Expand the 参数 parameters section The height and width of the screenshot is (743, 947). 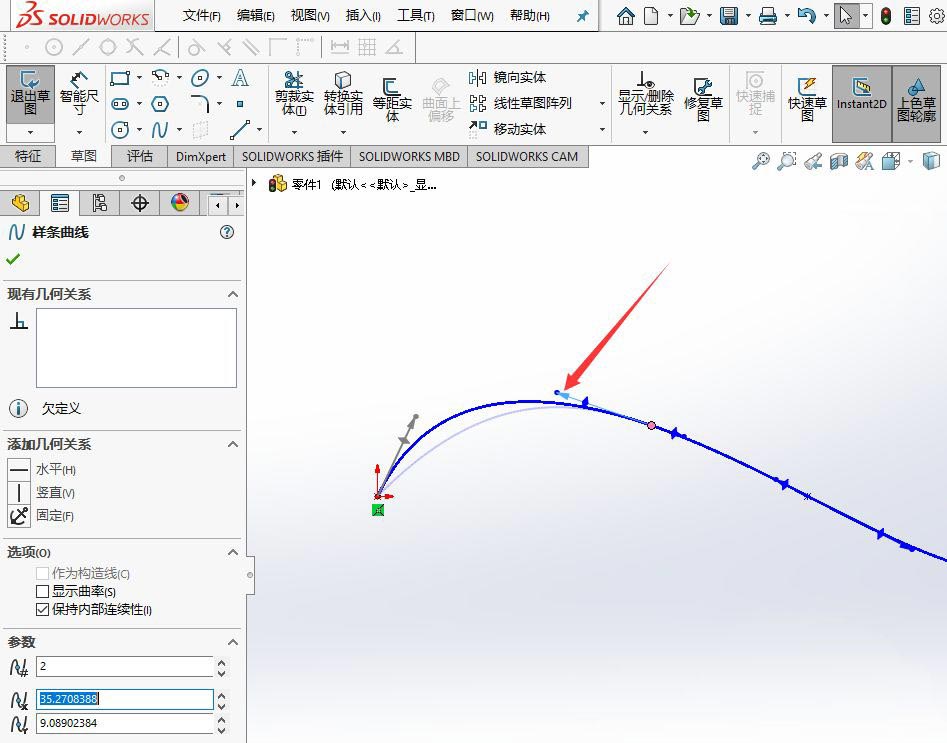pyautogui.click(x=232, y=641)
